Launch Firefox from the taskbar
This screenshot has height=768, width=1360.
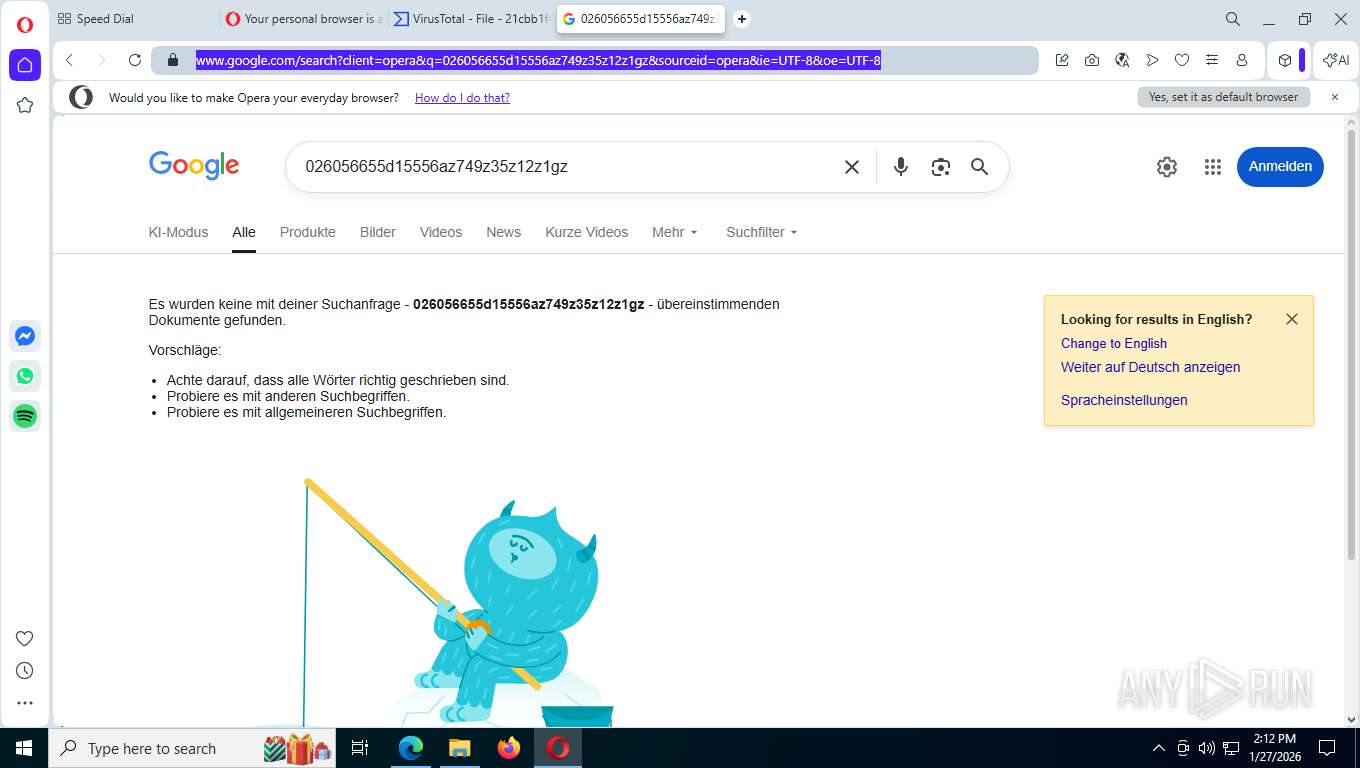pos(509,748)
